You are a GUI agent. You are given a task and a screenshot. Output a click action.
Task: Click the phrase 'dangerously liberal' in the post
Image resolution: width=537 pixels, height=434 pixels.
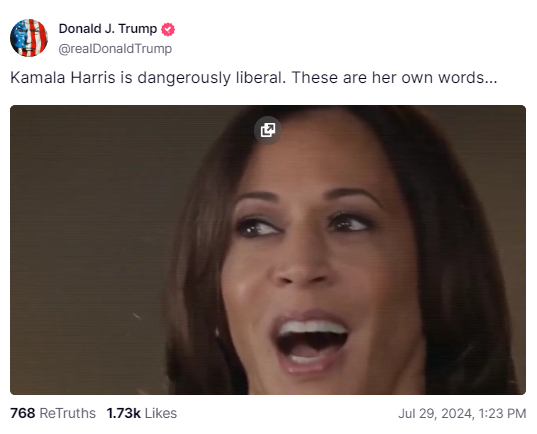(211, 78)
